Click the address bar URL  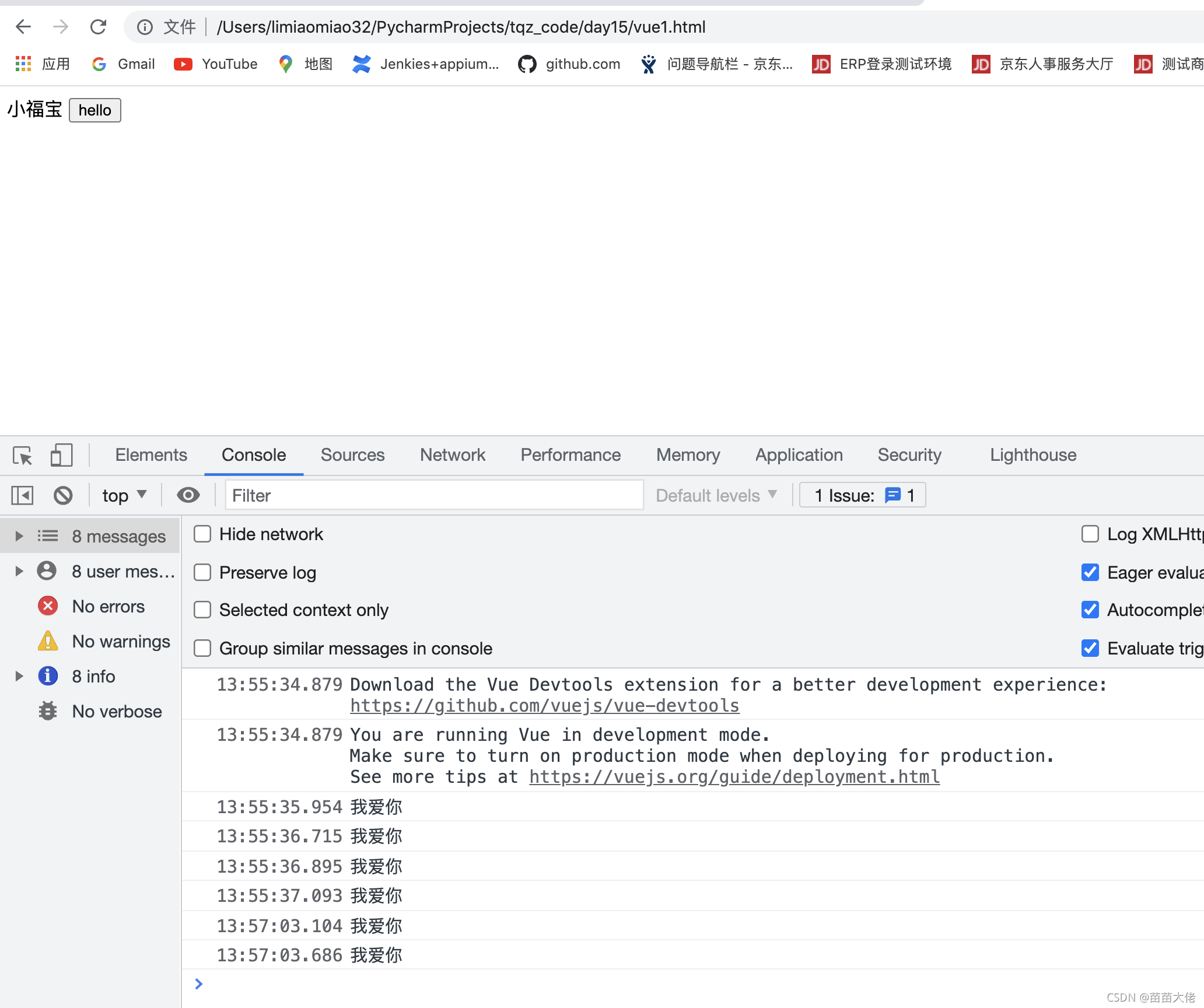click(461, 27)
